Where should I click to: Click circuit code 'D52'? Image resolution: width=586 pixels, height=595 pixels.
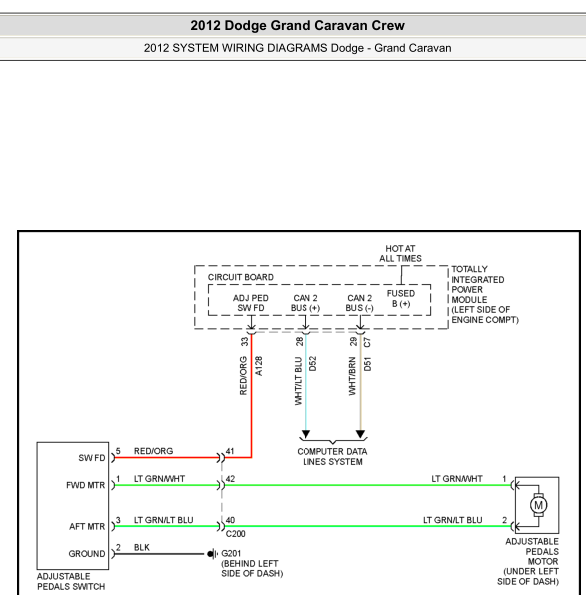pyautogui.click(x=313, y=364)
